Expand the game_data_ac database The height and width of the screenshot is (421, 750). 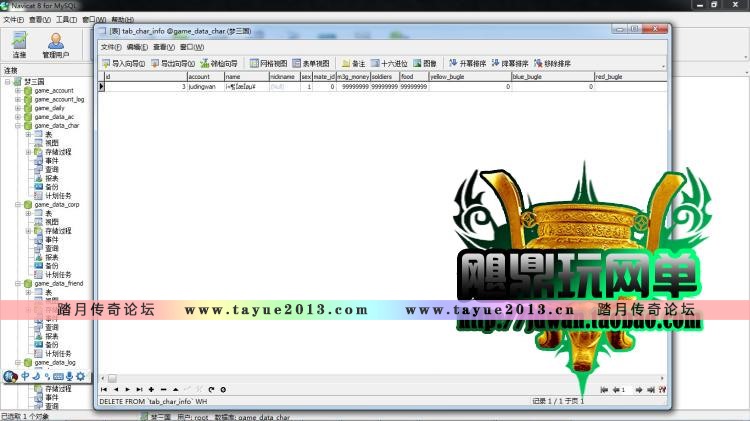pyautogui.click(x=18, y=117)
